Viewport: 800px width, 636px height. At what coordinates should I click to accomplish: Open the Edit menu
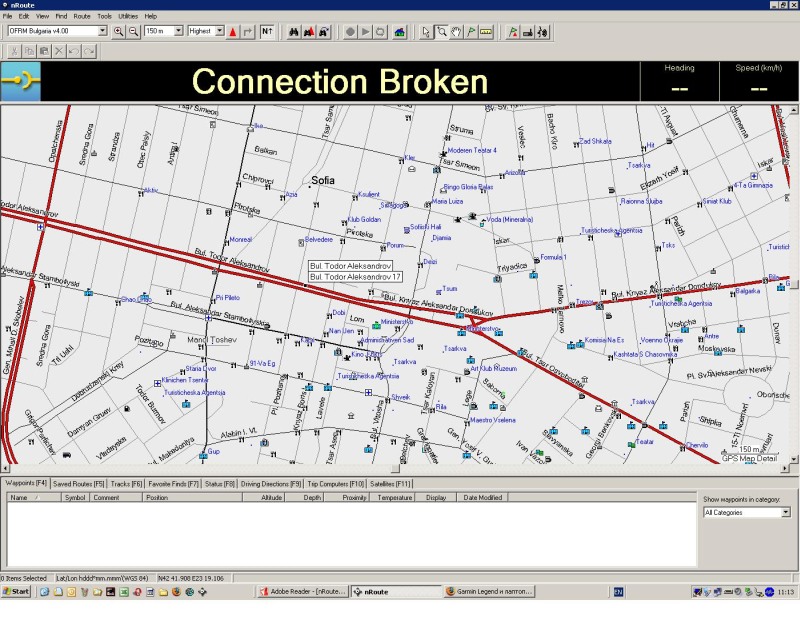point(24,16)
